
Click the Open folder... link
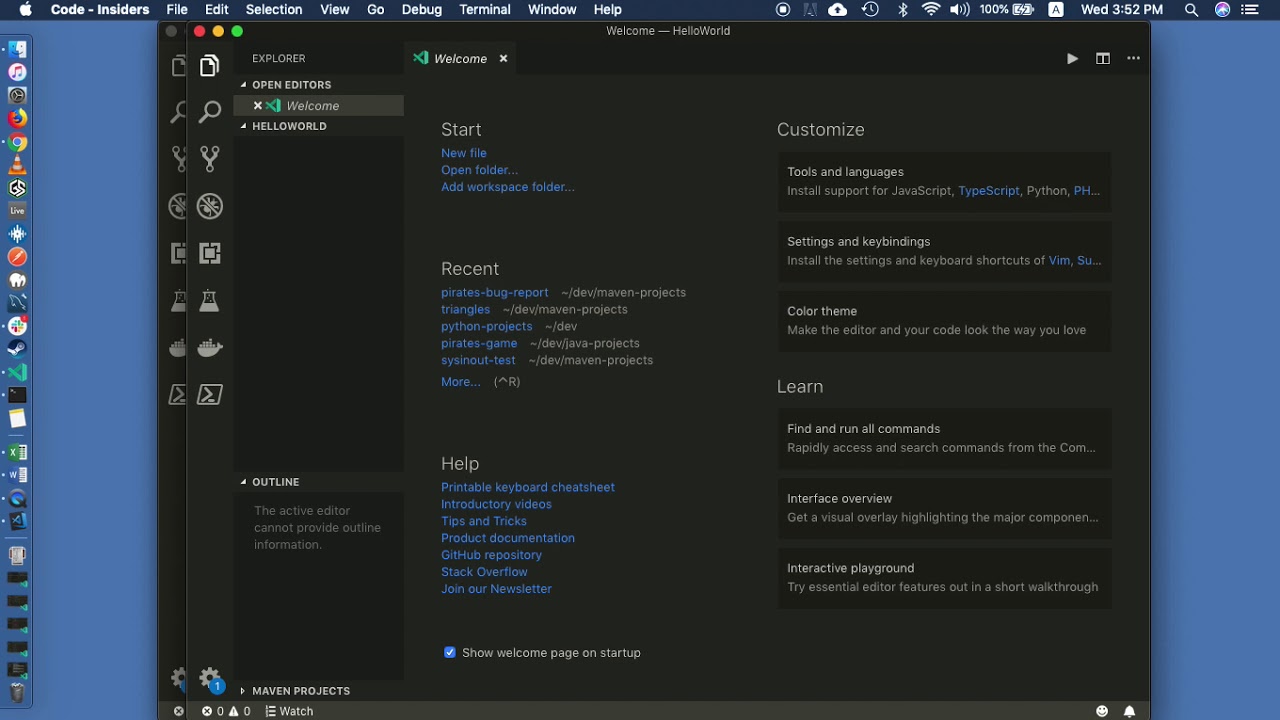pos(479,170)
